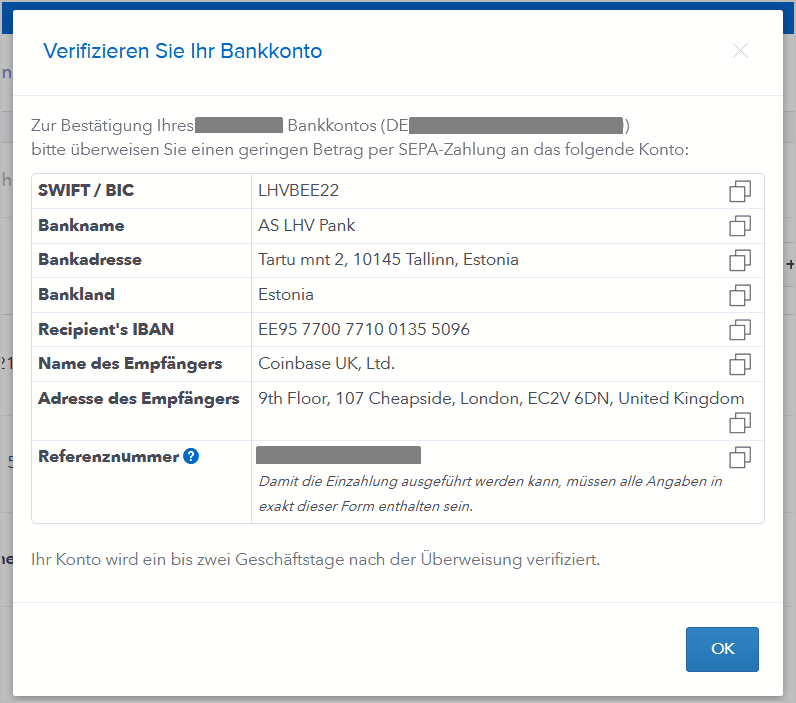Click the Adresse des Empfängers label
Screen dimensions: 796x703
[139, 399]
